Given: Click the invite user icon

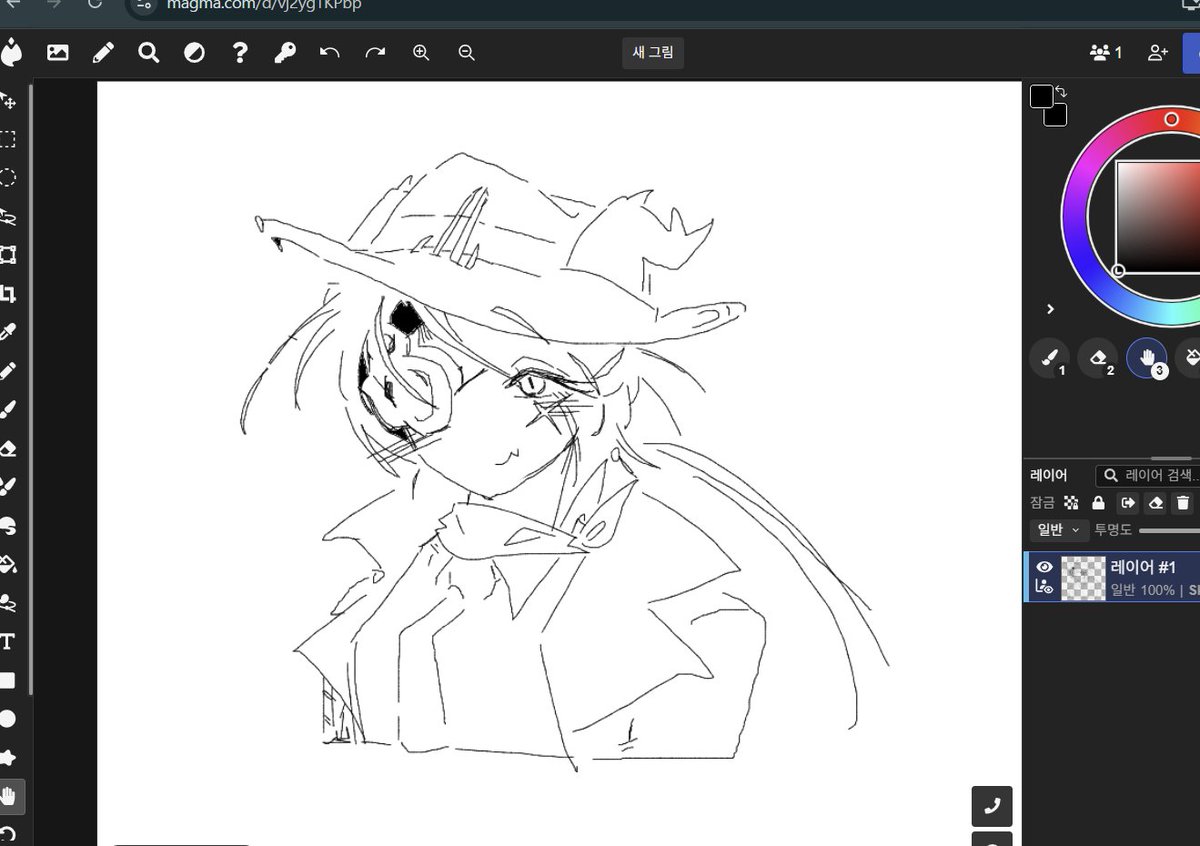Looking at the screenshot, I should click(1158, 53).
